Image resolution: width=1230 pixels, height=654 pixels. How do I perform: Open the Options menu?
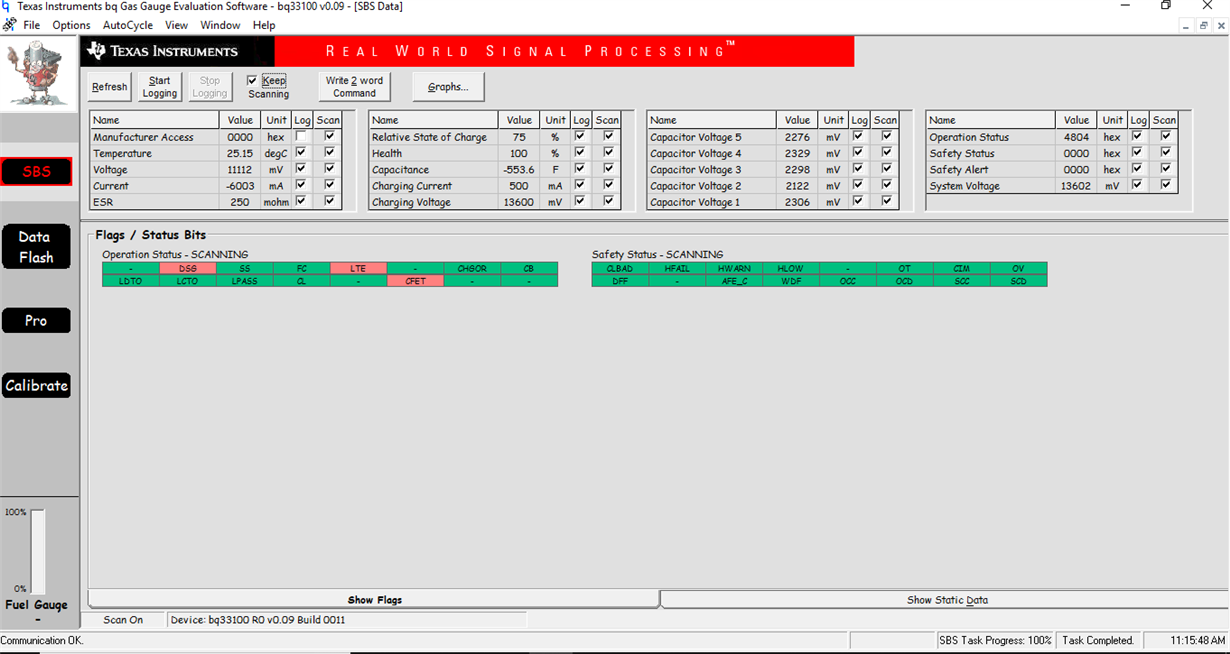pos(71,25)
